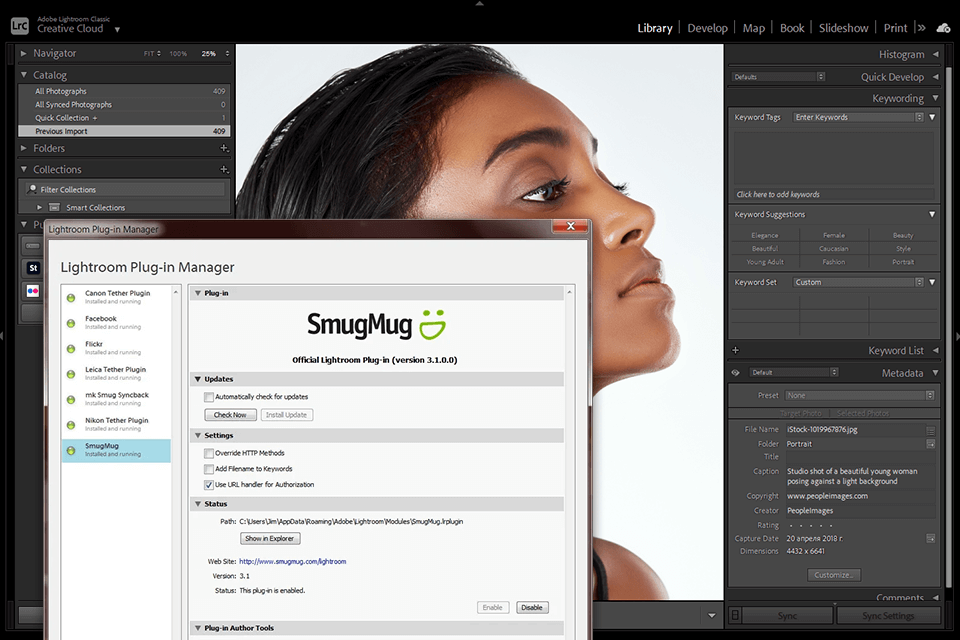Open the Book module
Screen dimensions: 960x640
[792, 28]
